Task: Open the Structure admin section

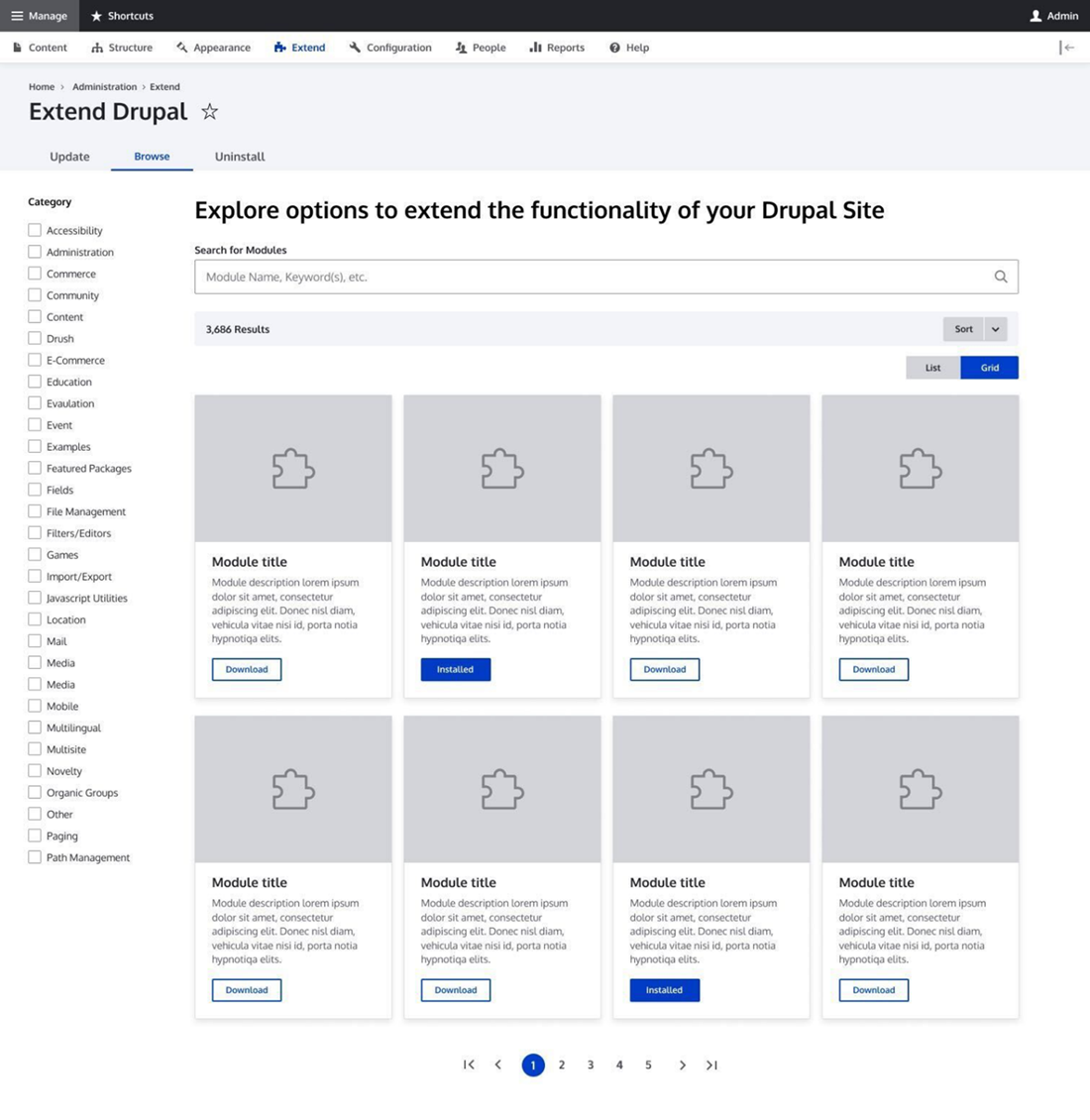Action: click(122, 48)
